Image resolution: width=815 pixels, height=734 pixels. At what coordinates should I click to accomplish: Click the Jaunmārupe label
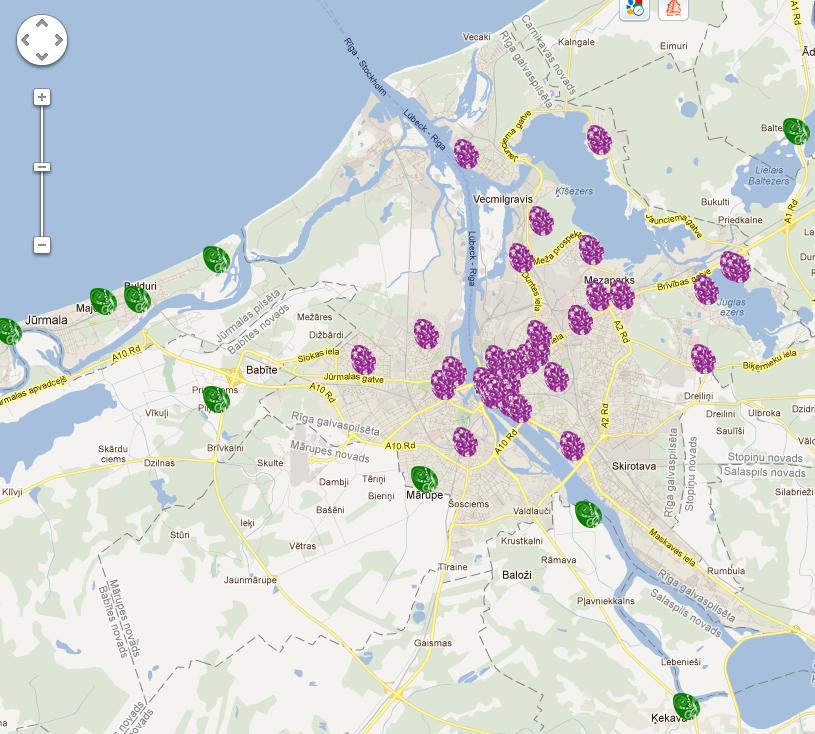pyautogui.click(x=250, y=580)
